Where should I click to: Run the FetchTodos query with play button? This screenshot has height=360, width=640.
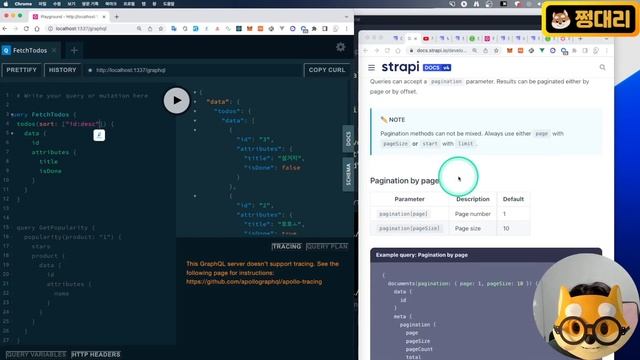click(x=176, y=100)
